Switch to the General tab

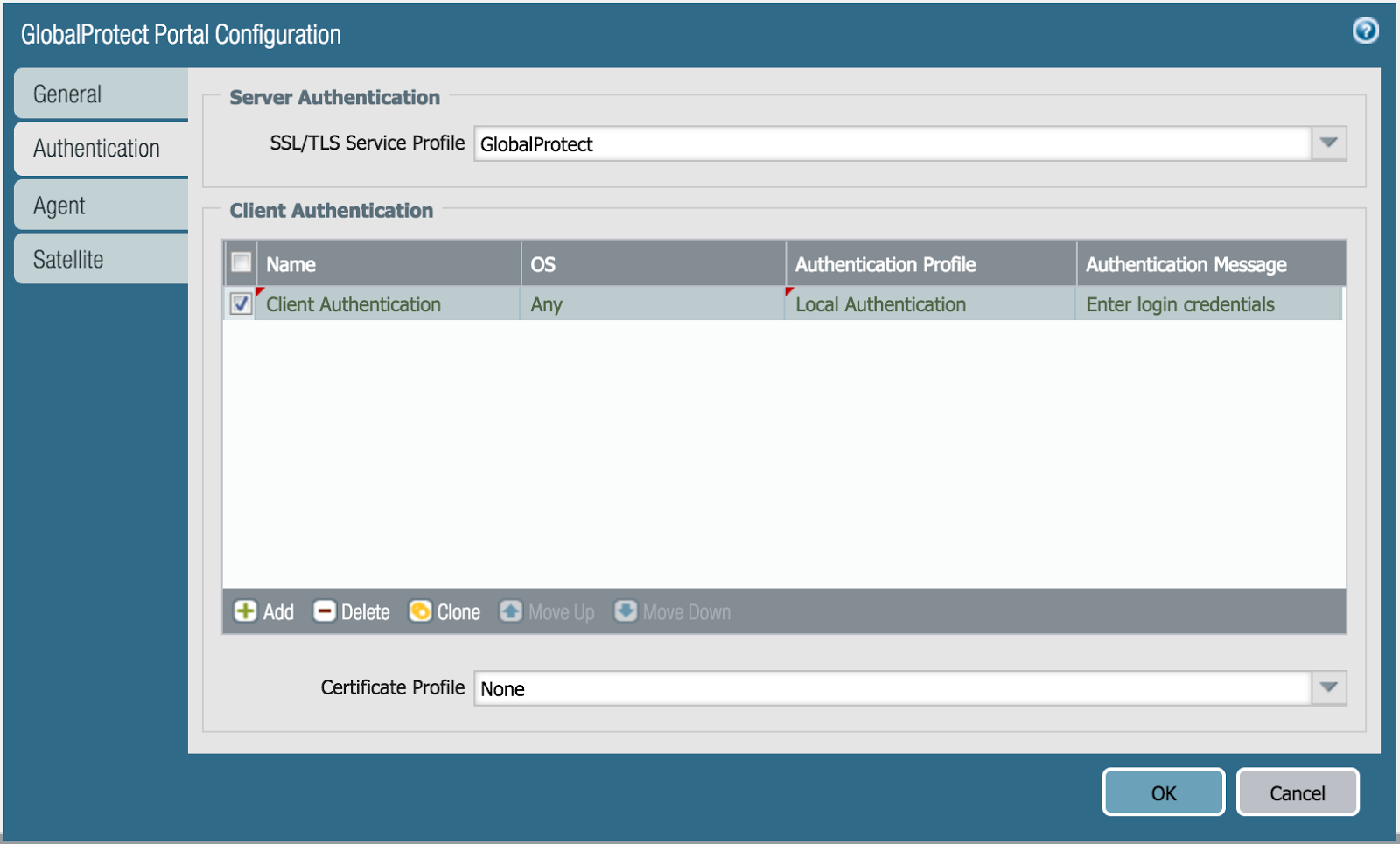(101, 94)
